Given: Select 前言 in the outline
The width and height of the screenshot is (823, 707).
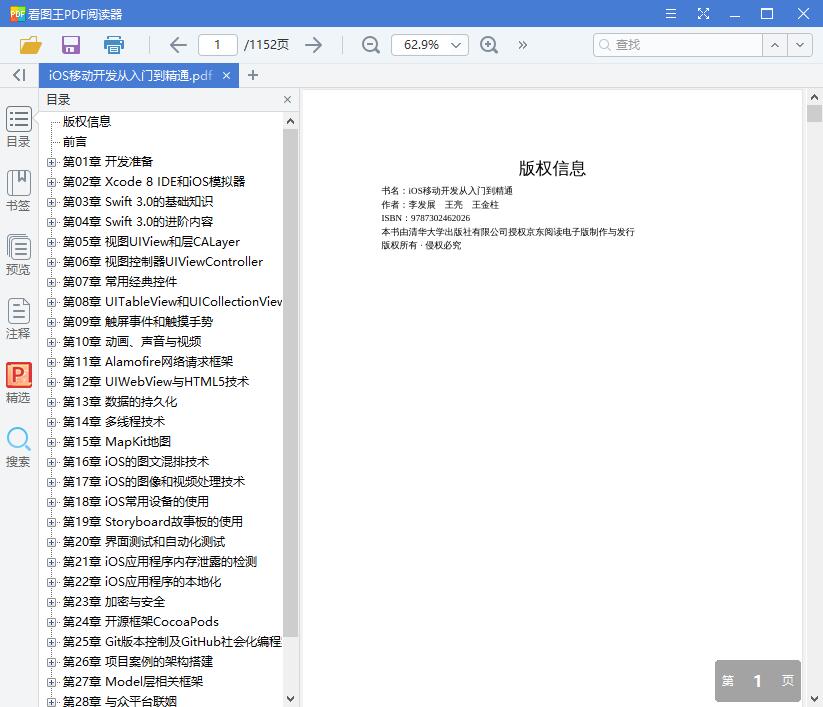Looking at the screenshot, I should coord(75,142).
